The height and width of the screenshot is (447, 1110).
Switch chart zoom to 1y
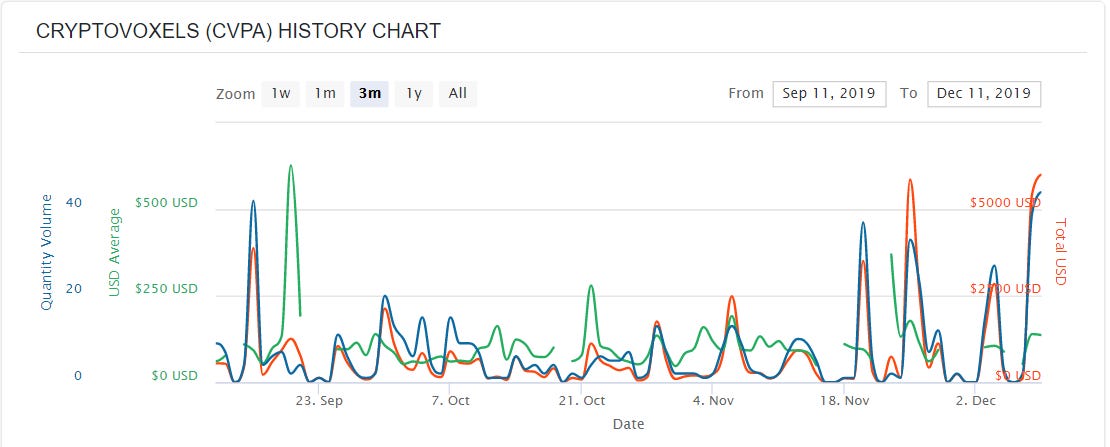414,94
